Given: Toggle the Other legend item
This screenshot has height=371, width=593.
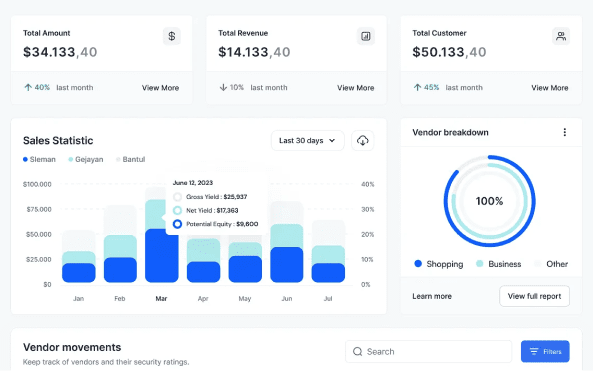Looking at the screenshot, I should 551,264.
